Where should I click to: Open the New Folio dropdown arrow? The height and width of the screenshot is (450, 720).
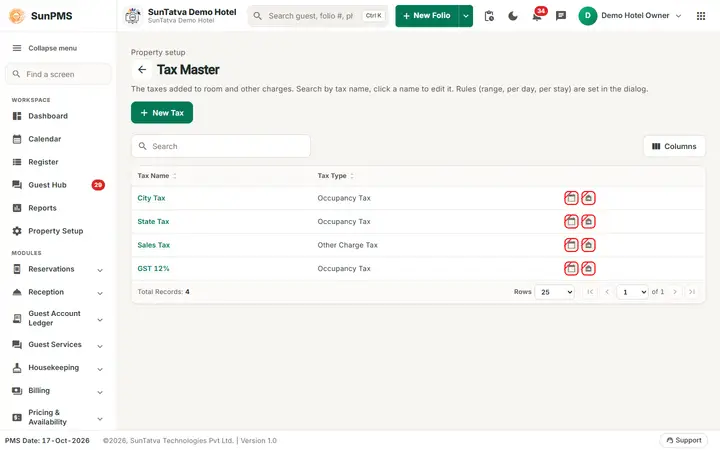click(x=466, y=16)
